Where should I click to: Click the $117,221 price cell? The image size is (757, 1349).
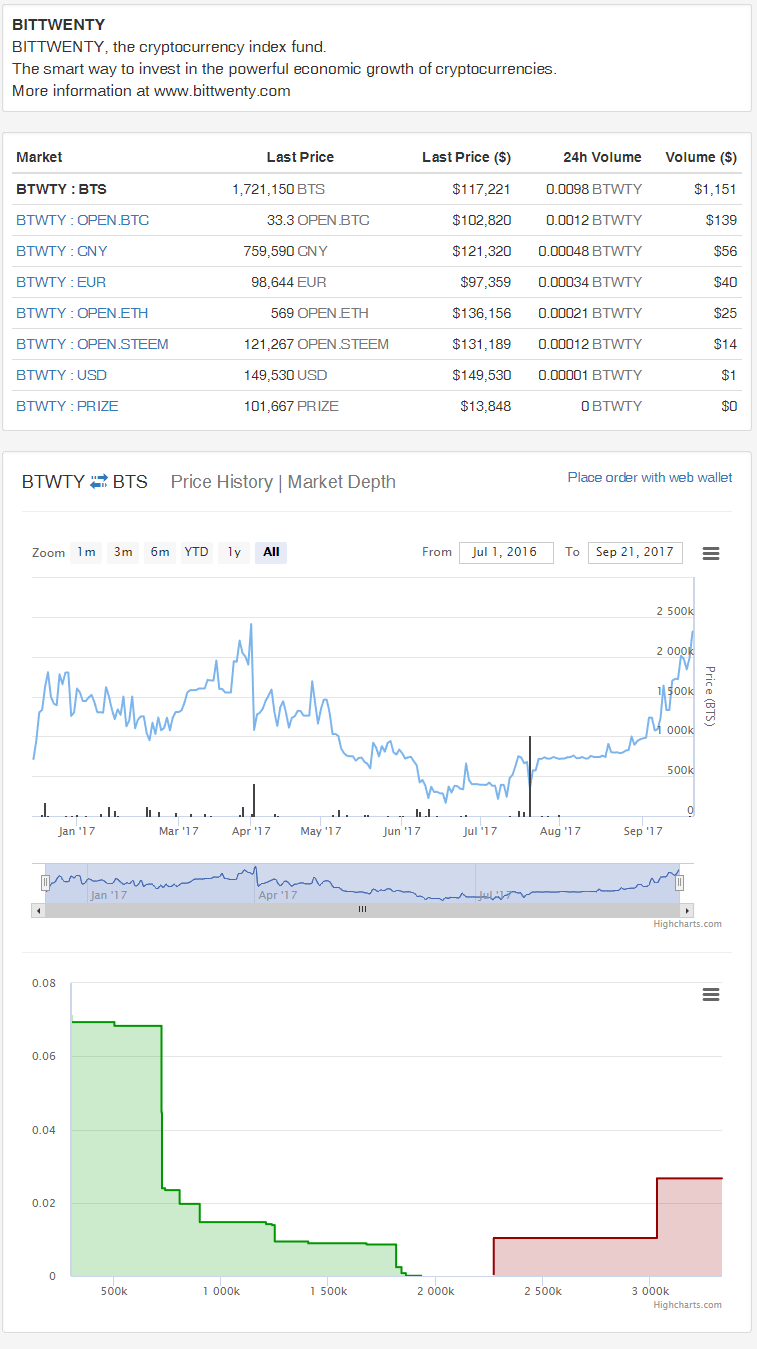481,189
